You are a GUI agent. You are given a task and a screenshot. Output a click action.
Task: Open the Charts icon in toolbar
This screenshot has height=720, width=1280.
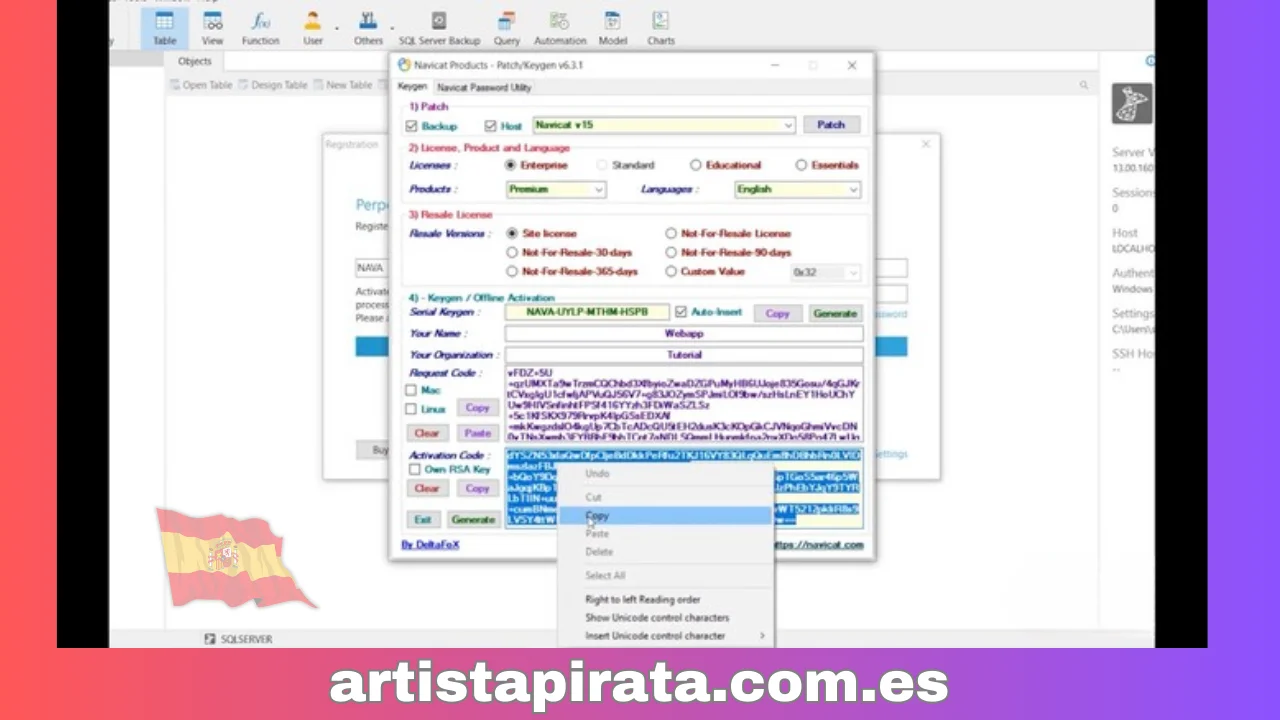pyautogui.click(x=660, y=27)
